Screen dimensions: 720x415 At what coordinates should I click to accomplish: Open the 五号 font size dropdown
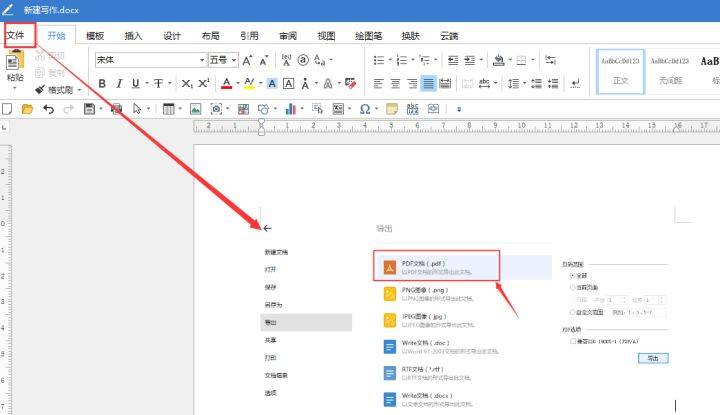click(x=234, y=60)
